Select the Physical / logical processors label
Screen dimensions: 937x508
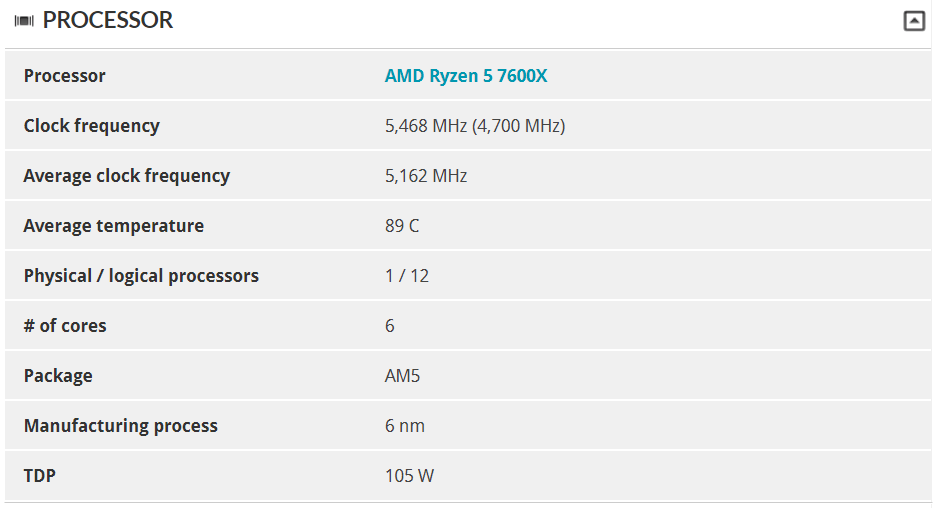coord(141,276)
